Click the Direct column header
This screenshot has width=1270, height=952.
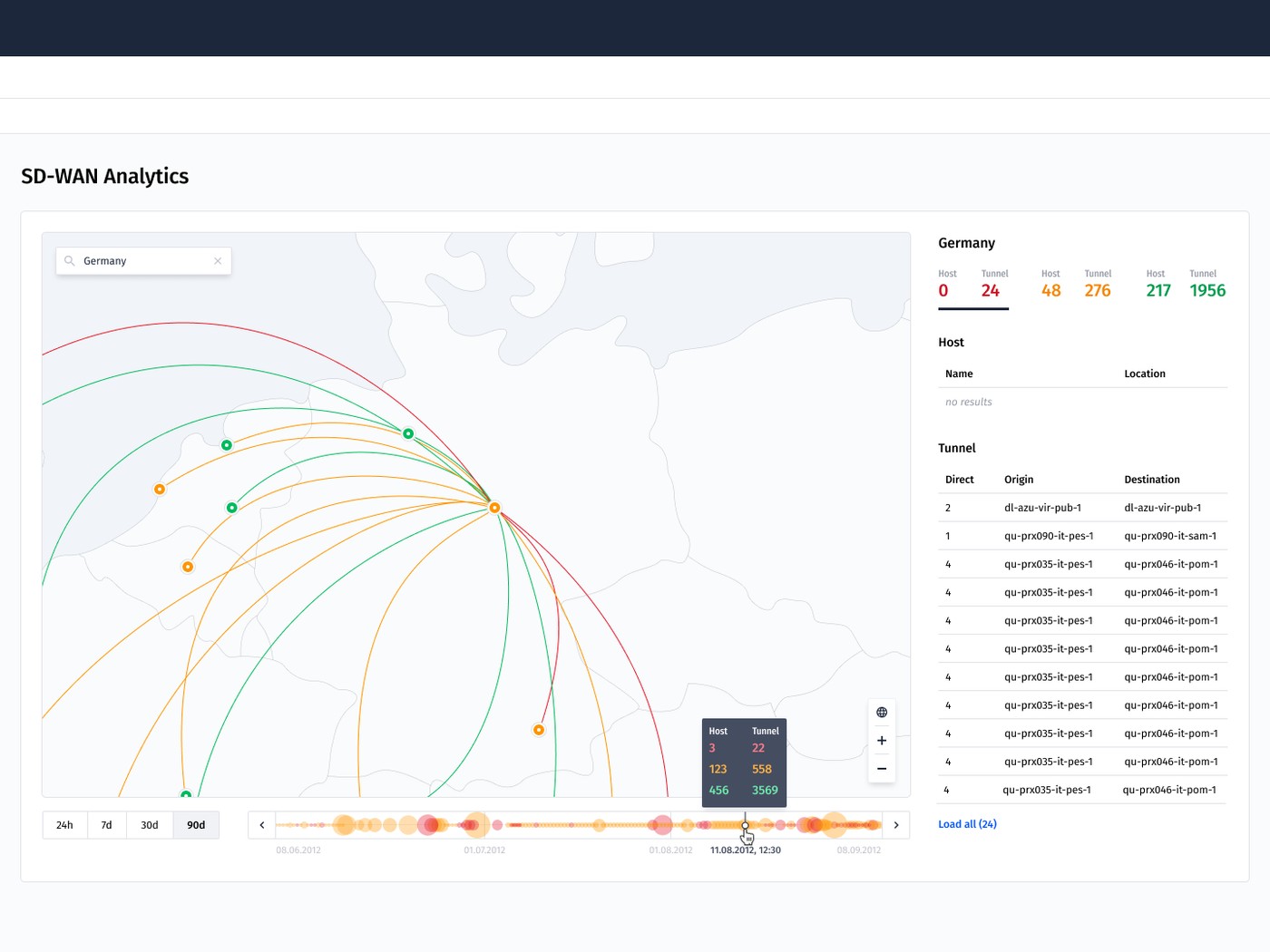coord(960,480)
